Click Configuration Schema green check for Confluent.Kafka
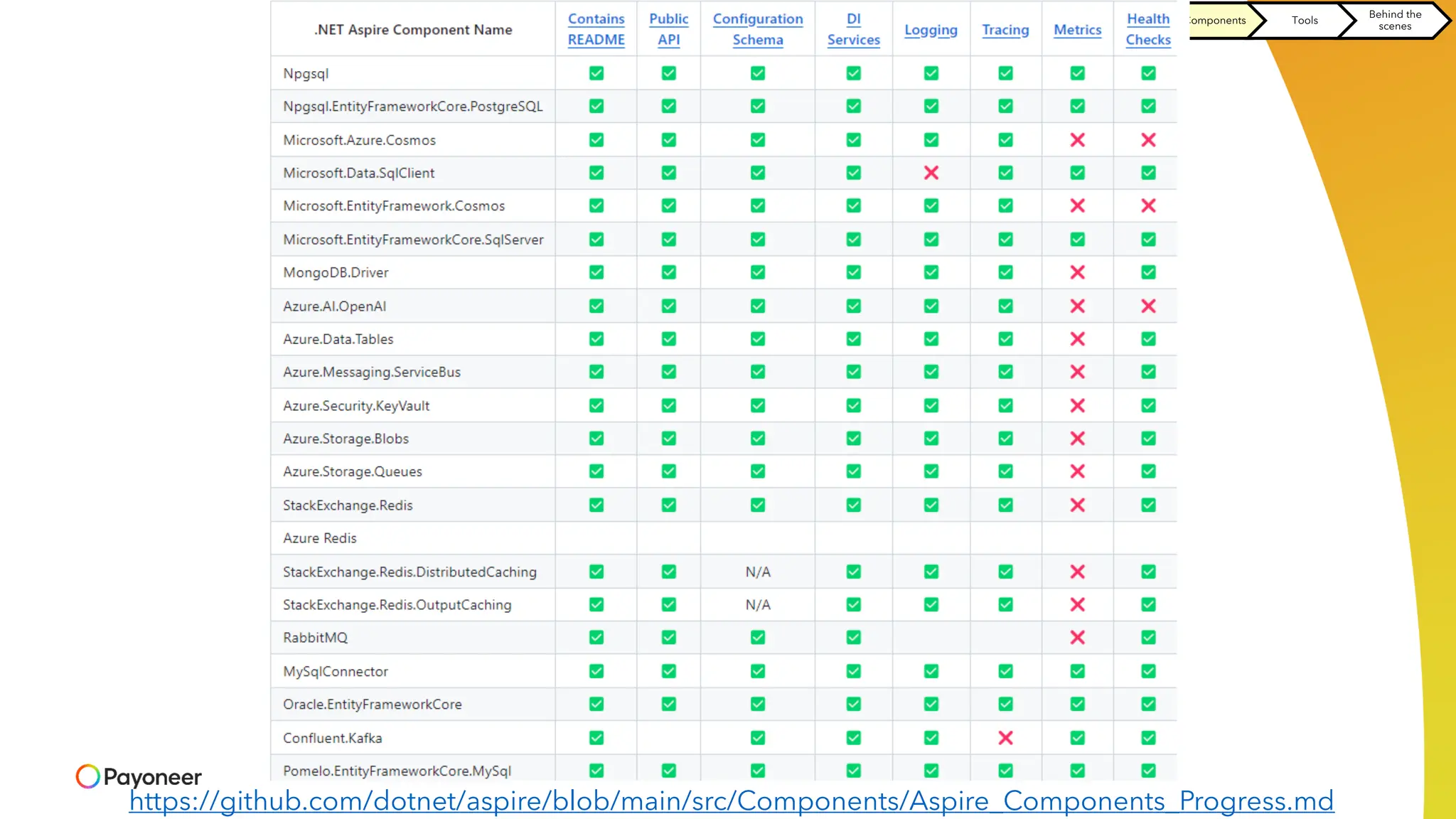 (758, 738)
